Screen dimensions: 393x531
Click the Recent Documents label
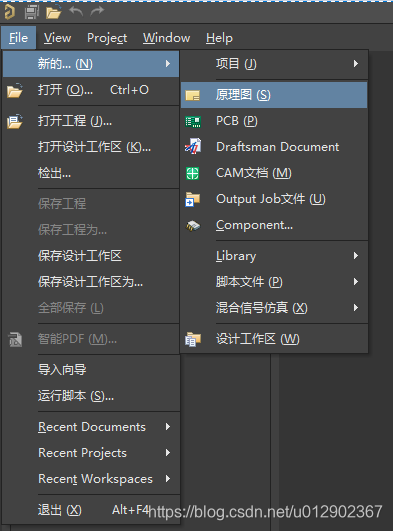click(x=92, y=427)
